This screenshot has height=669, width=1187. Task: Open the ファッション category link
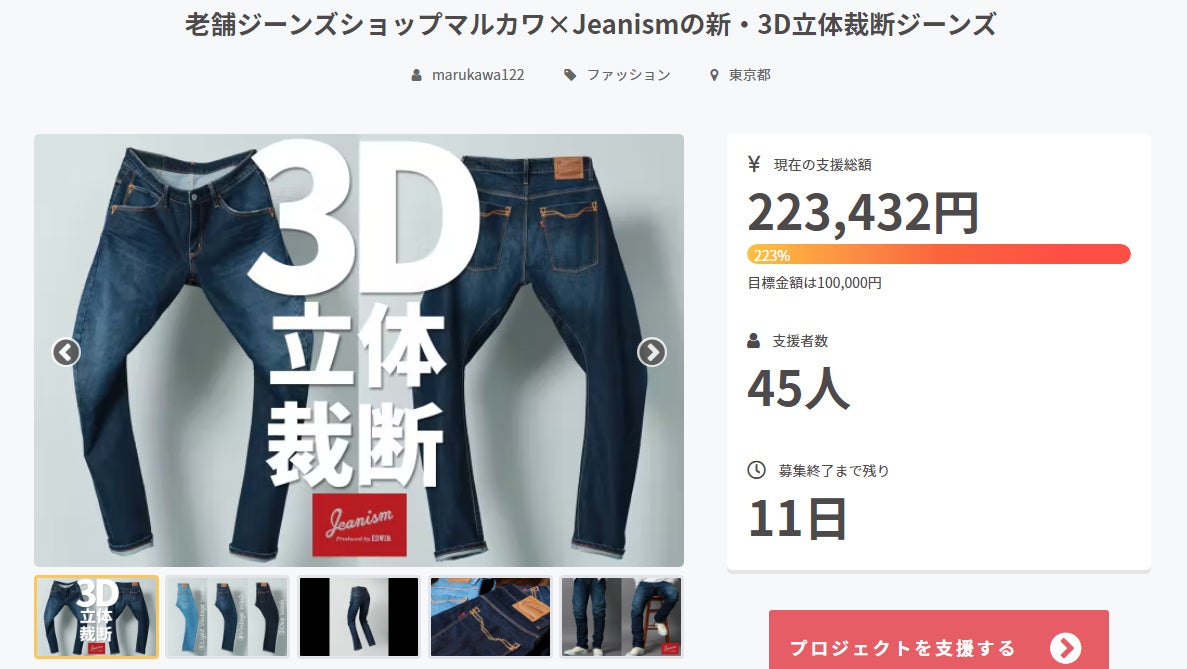628,75
